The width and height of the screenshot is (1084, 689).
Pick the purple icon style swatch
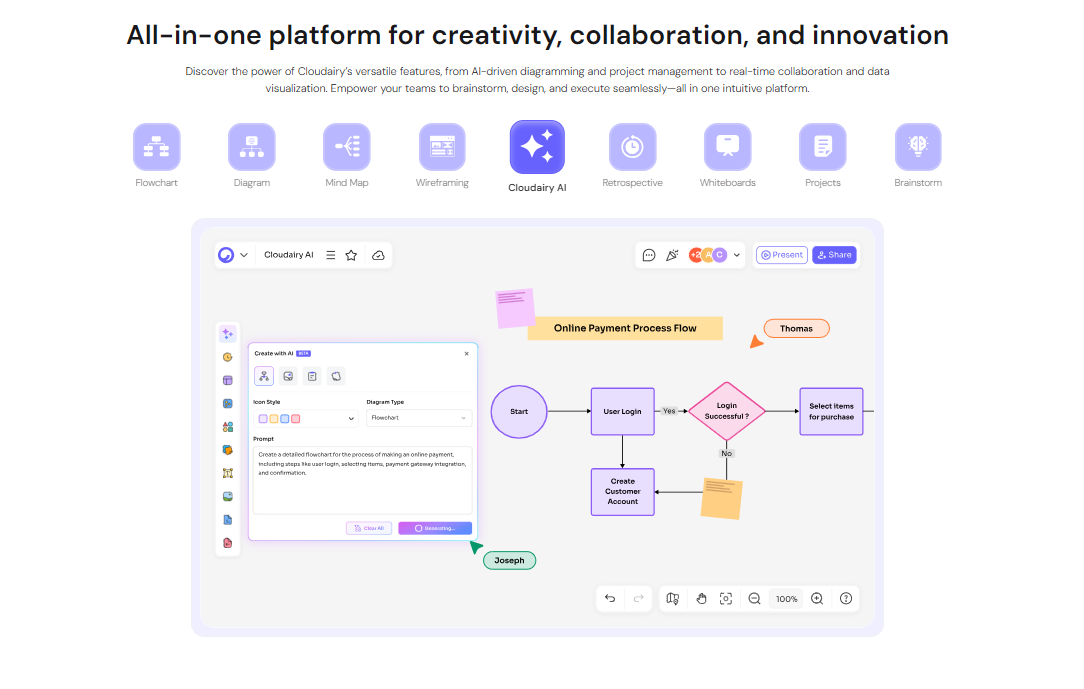pyautogui.click(x=263, y=419)
